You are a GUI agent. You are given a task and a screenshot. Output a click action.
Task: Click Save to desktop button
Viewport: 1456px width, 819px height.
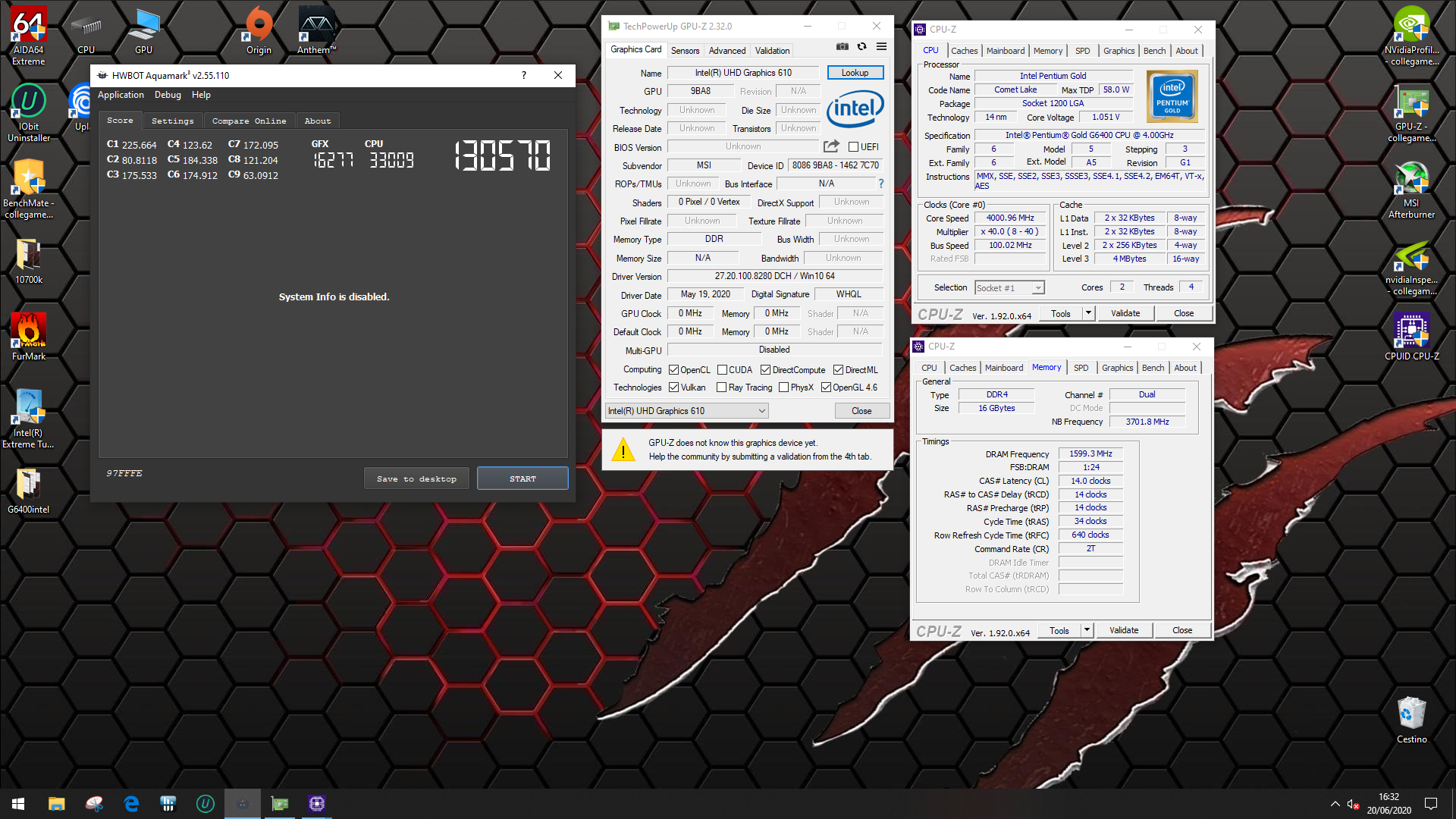[416, 479]
